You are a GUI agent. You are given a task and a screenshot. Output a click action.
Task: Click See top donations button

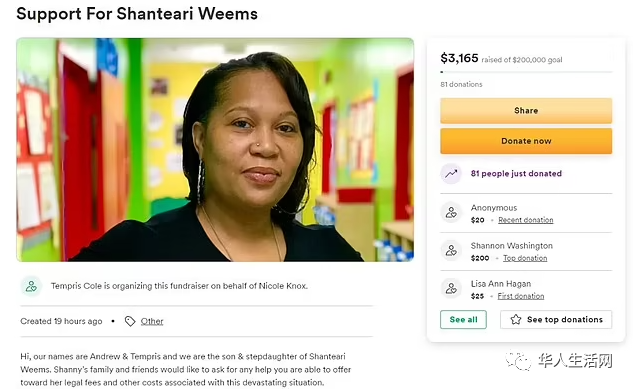556,320
